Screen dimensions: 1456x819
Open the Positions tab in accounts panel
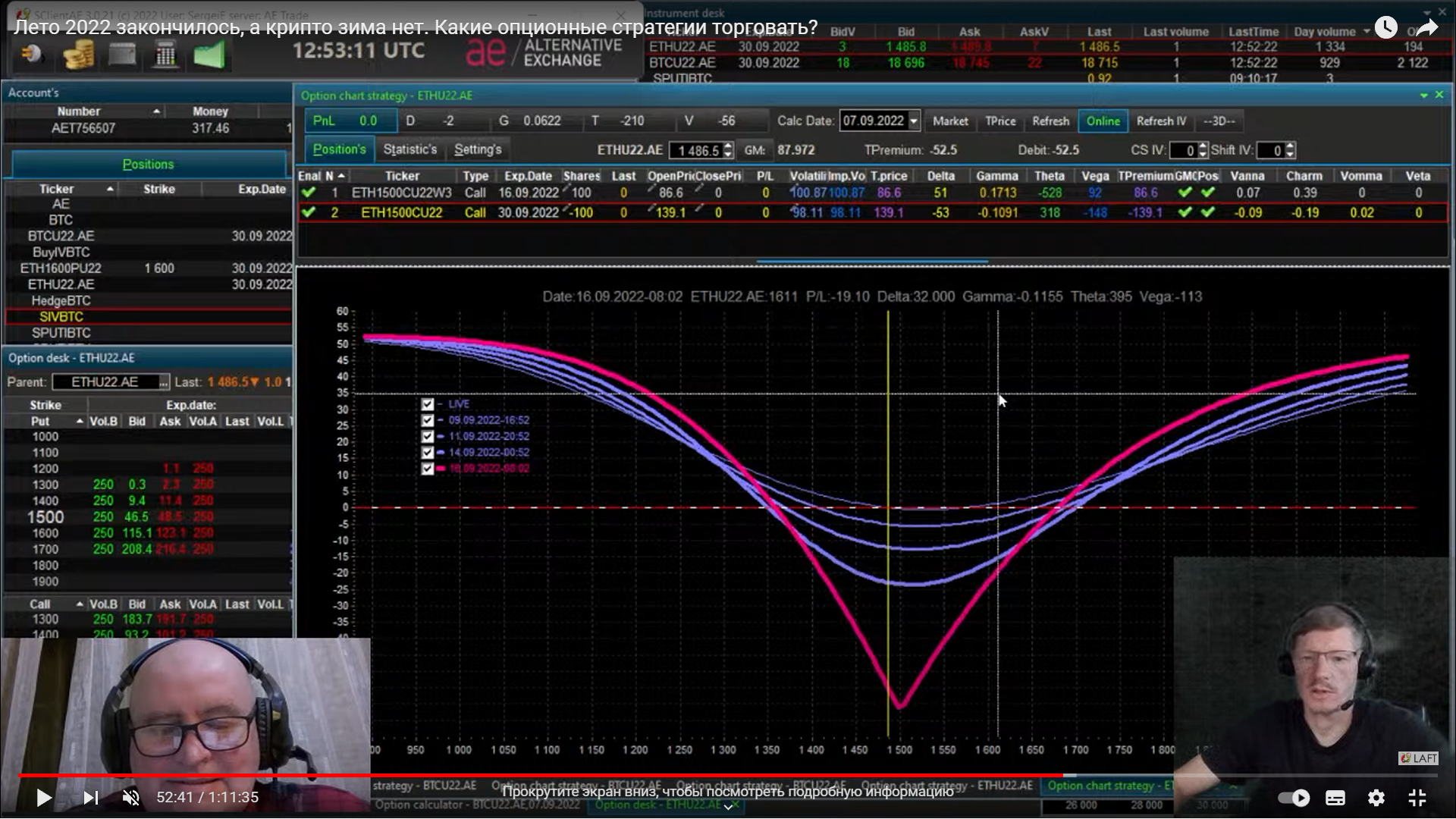point(149,165)
